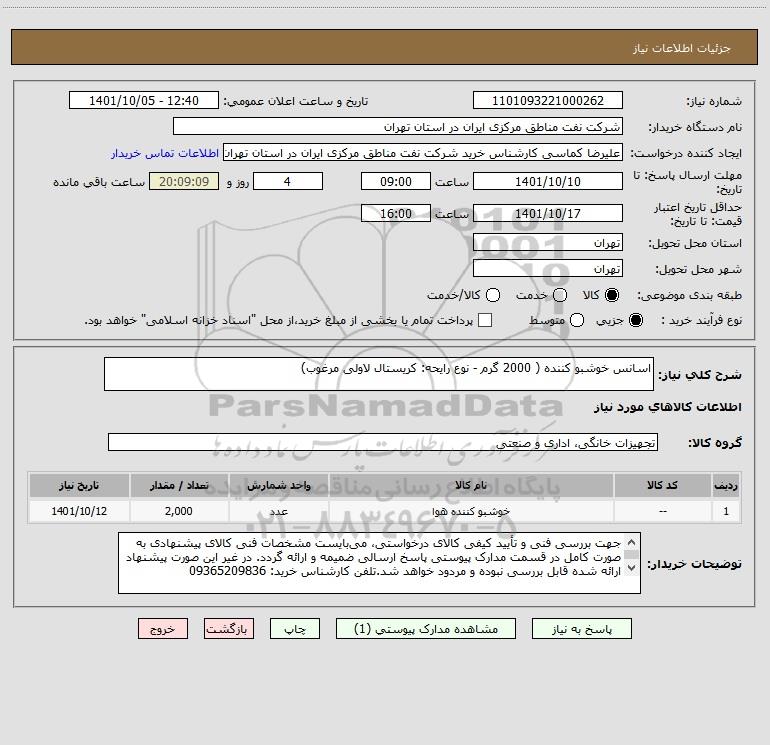Open اطلاعات تماس خریدار link

[x=165, y=153]
